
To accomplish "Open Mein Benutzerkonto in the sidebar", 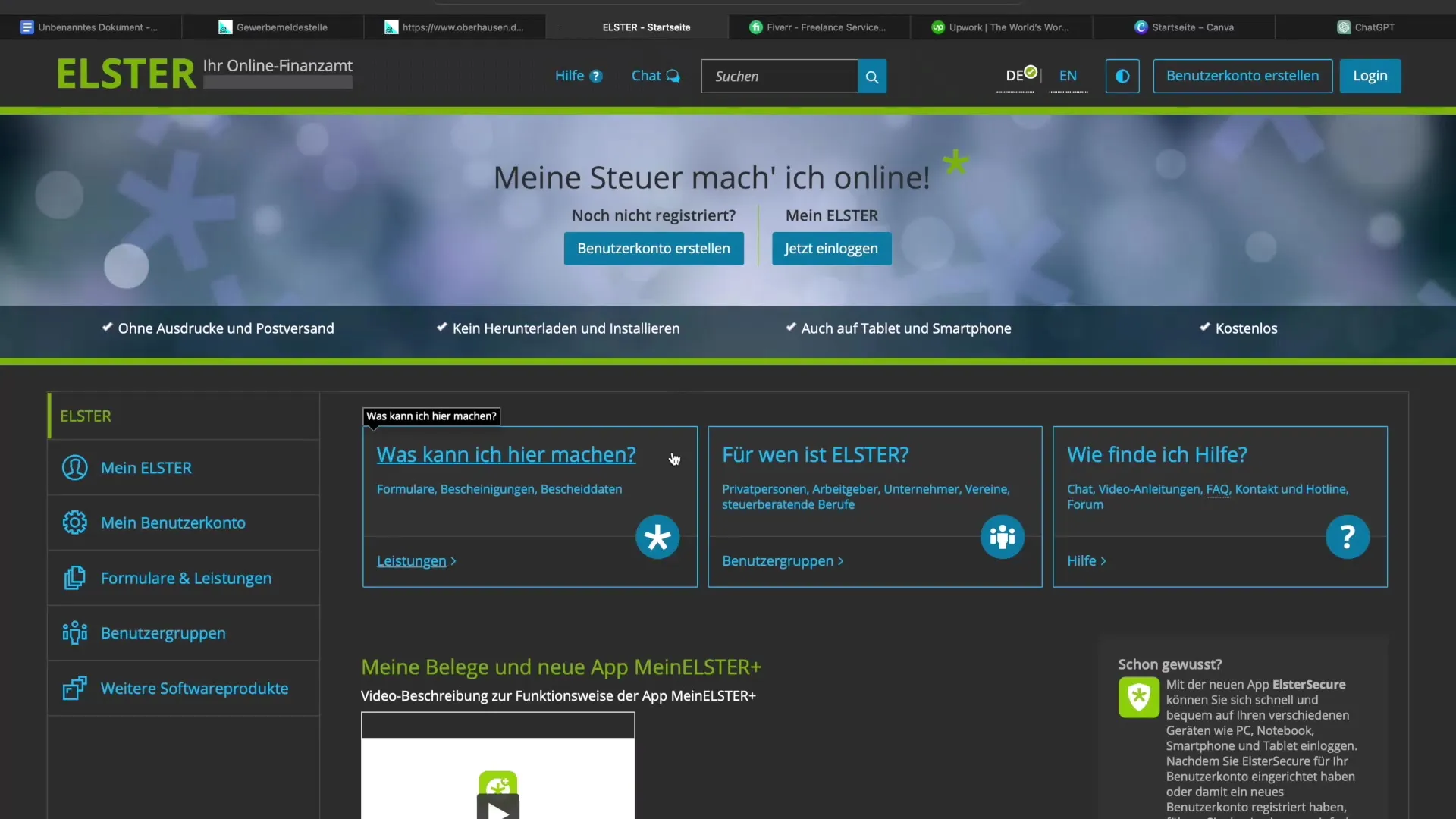I will [184, 523].
